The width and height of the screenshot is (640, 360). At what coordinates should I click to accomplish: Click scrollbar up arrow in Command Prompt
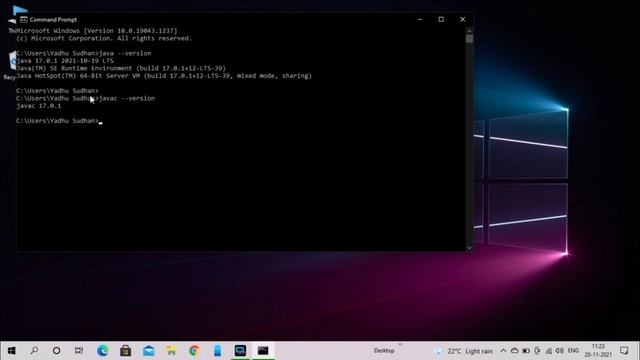469,31
